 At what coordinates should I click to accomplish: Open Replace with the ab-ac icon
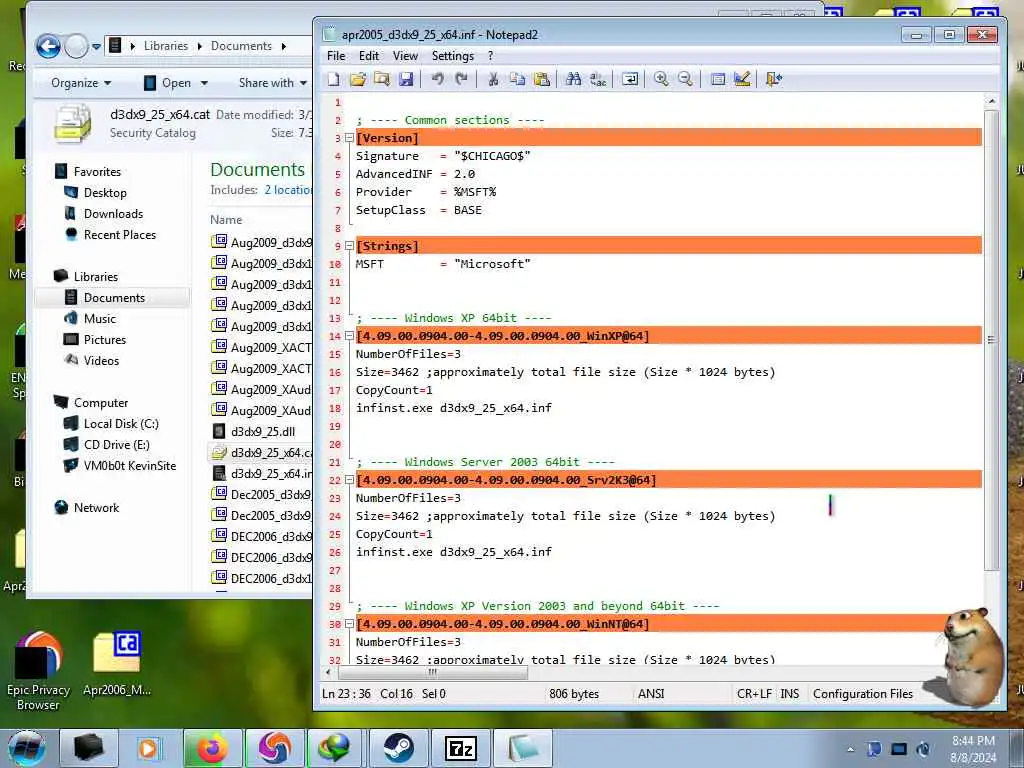(x=598, y=80)
